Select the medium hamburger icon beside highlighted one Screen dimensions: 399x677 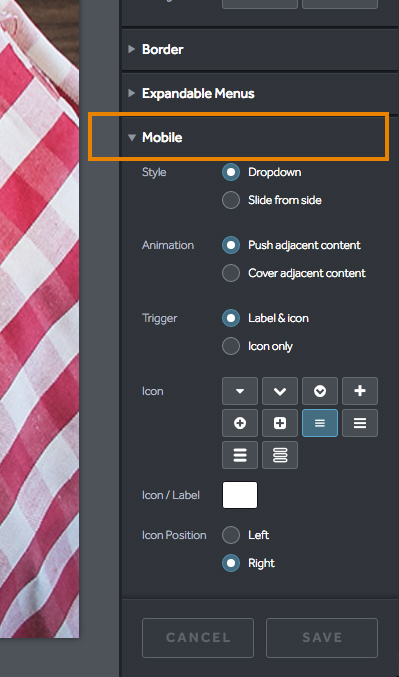[360, 423]
